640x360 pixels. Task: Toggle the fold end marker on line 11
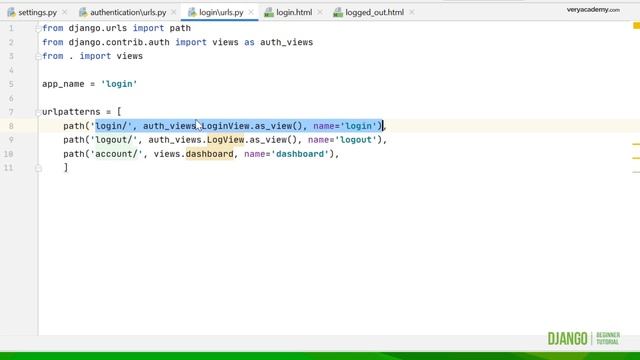pyautogui.click(x=38, y=168)
